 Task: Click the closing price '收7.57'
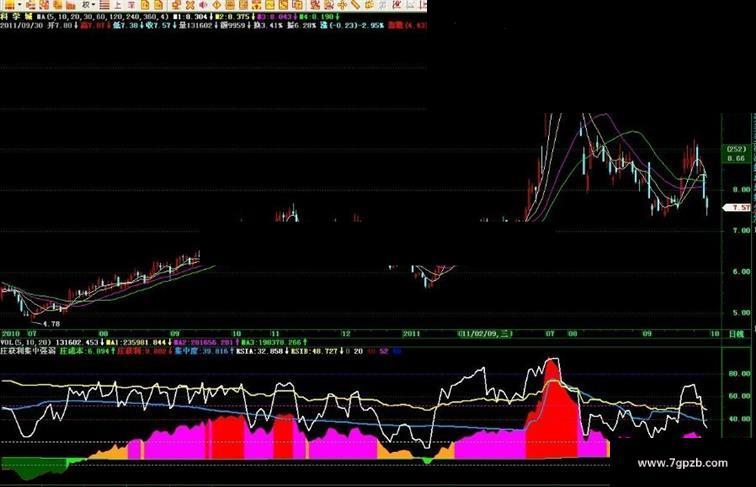159,25
